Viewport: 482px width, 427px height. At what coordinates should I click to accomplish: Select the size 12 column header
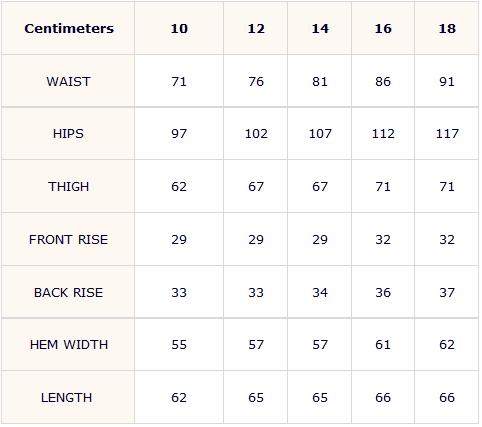pyautogui.click(x=256, y=29)
